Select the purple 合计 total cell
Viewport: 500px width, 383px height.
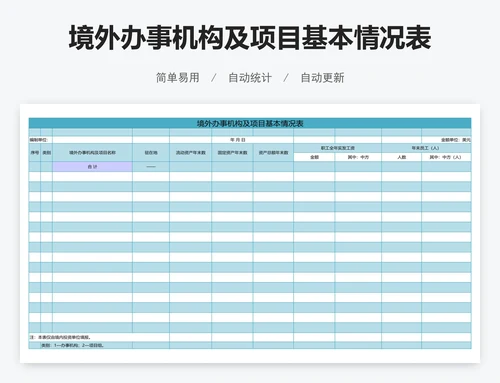92,167
